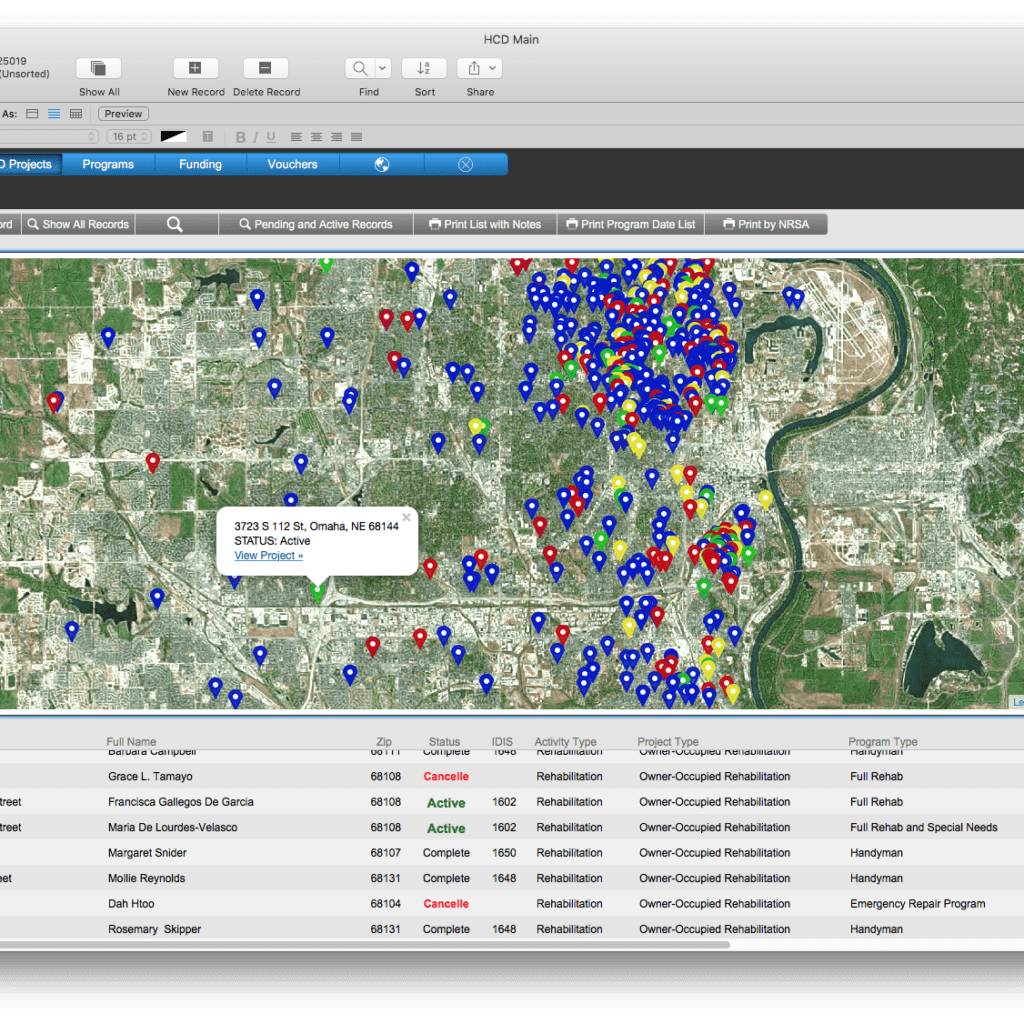The height and width of the screenshot is (1024, 1024).
Task: Open the font size dropdown showing 16 pt
Action: tap(128, 136)
